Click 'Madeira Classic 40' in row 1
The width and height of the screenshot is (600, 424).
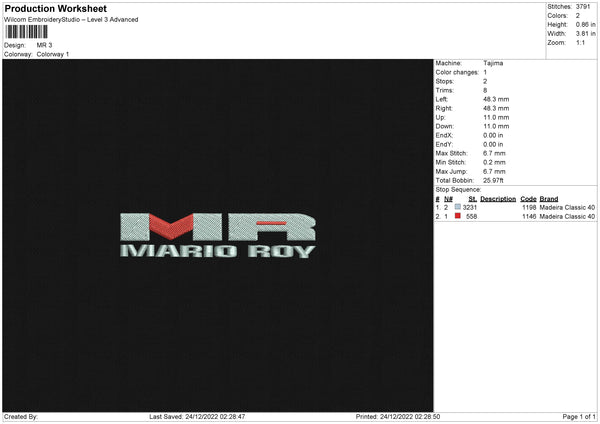click(567, 207)
